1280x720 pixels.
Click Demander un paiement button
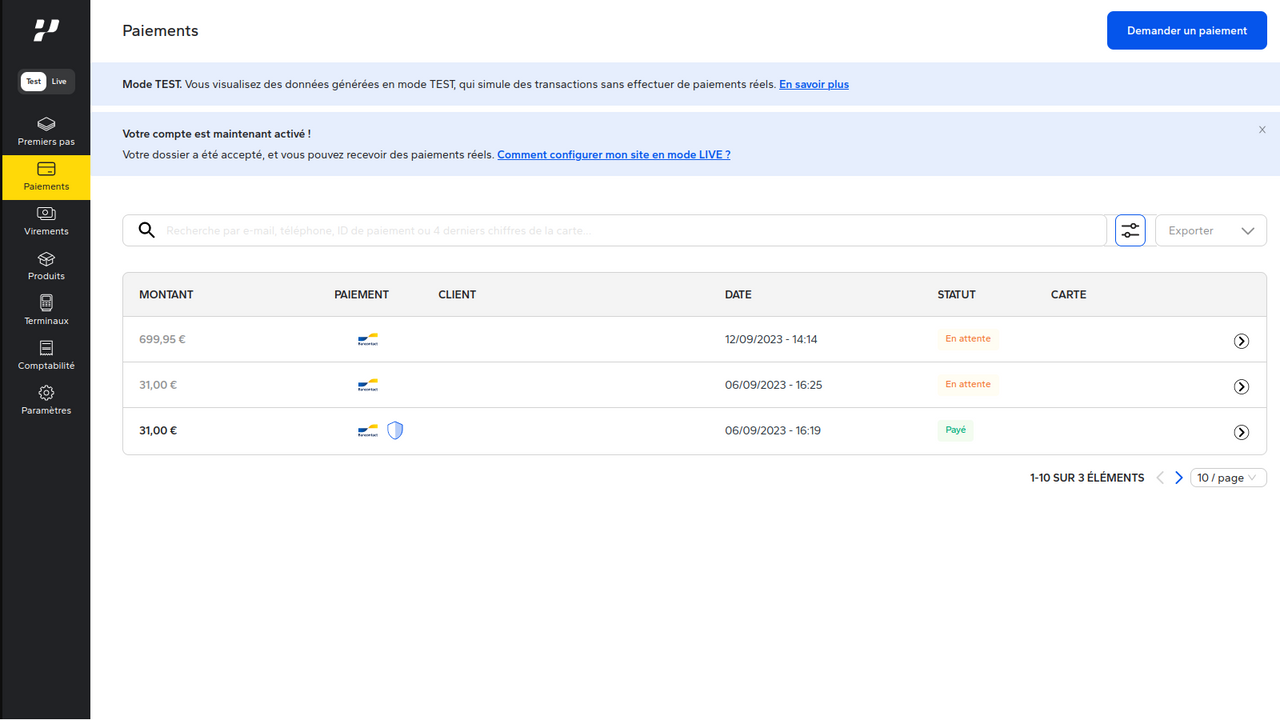point(1187,31)
